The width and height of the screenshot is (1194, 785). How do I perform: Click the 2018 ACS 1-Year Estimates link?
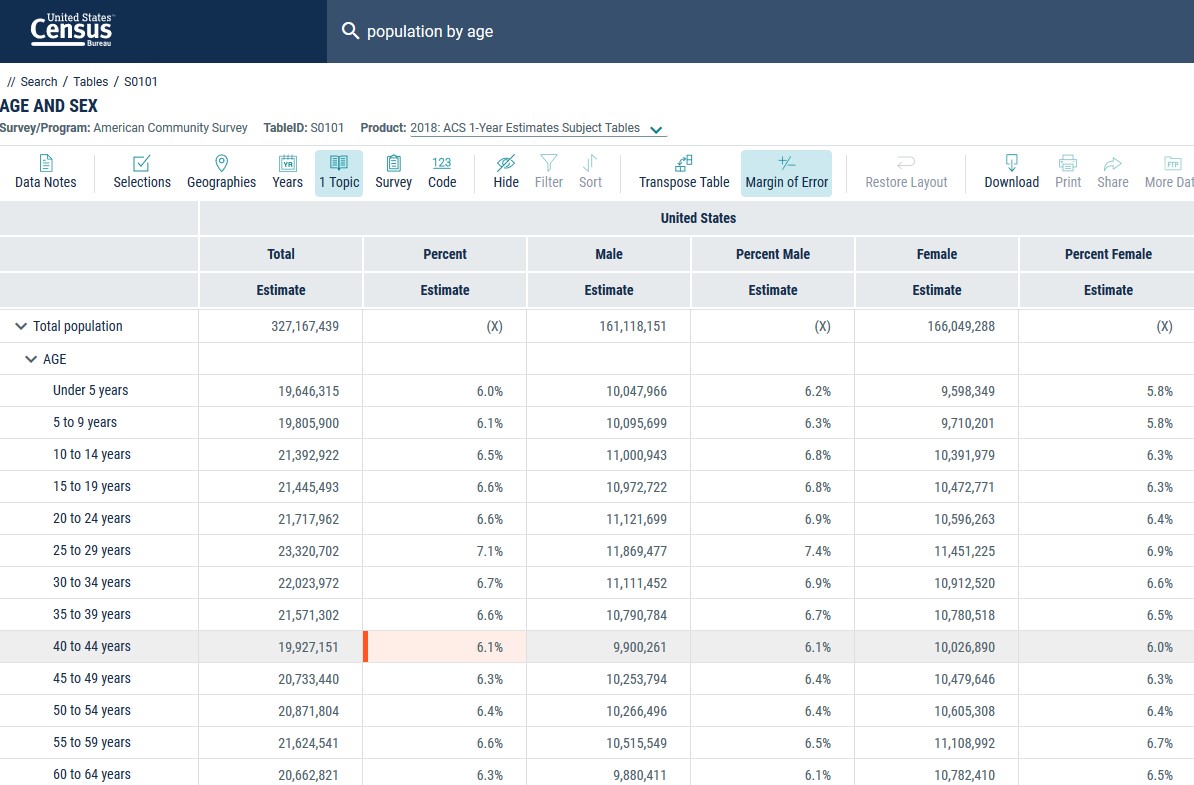525,128
